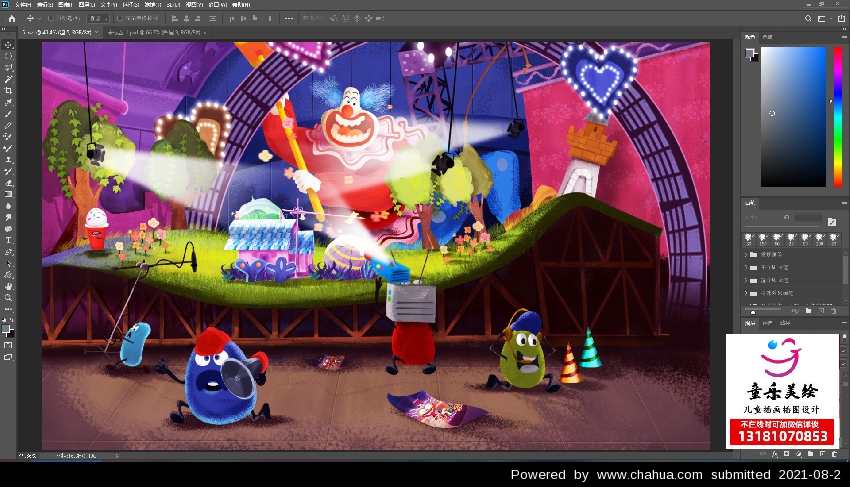The image size is (850, 487).
Task: Enable the Auto-Select checkbox
Action: click(50, 18)
